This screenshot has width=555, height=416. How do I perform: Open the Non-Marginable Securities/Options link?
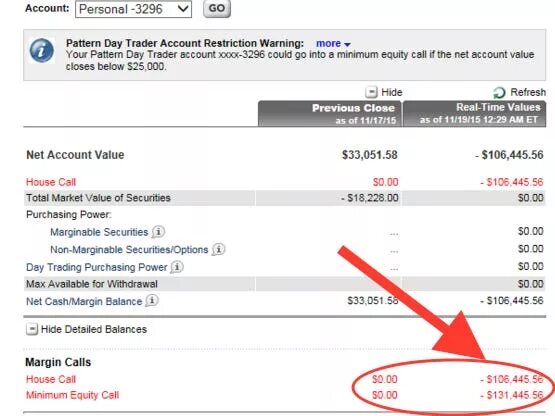click(x=129, y=250)
